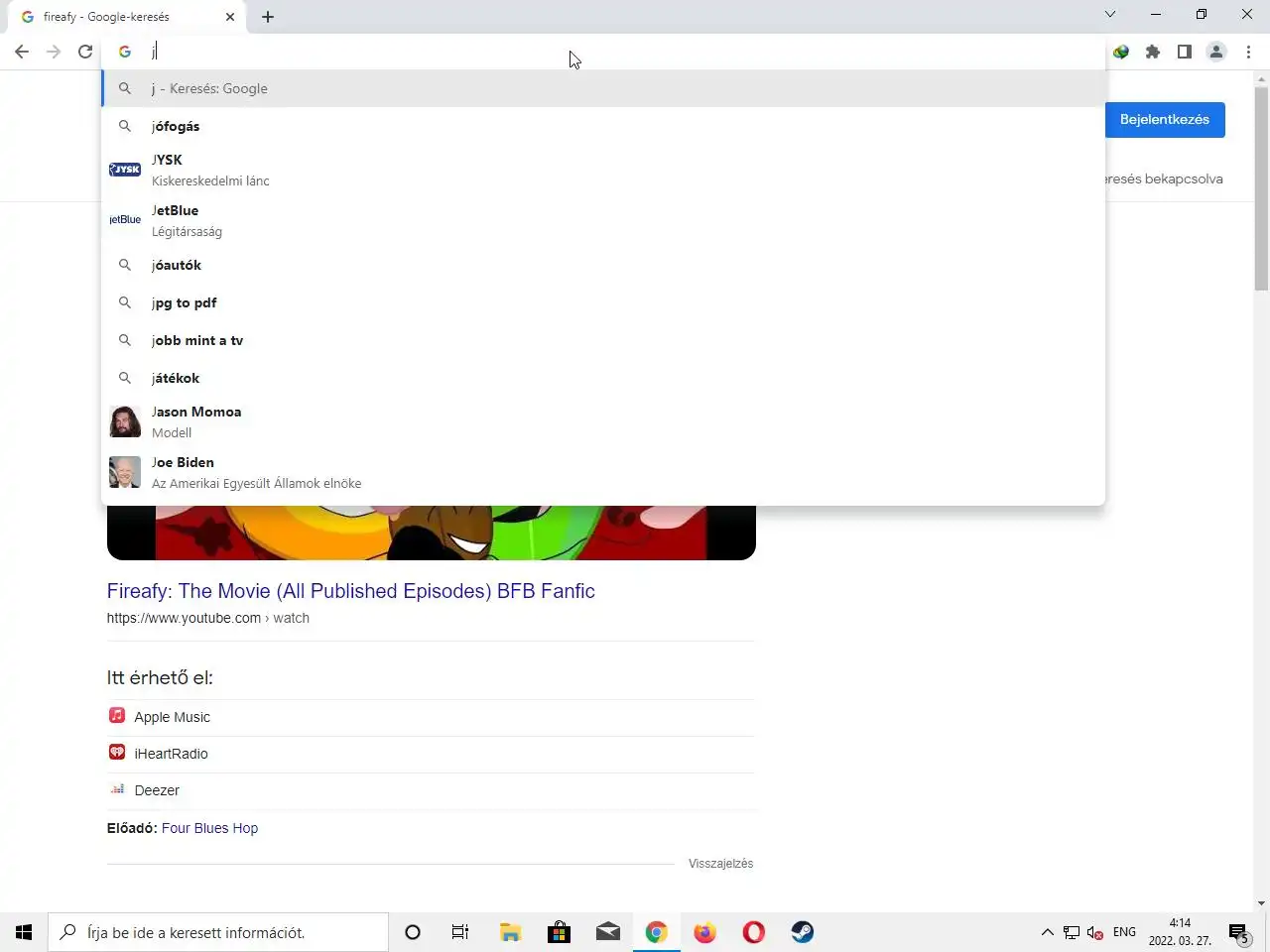Click the iHeartRadio heart icon

117,752
